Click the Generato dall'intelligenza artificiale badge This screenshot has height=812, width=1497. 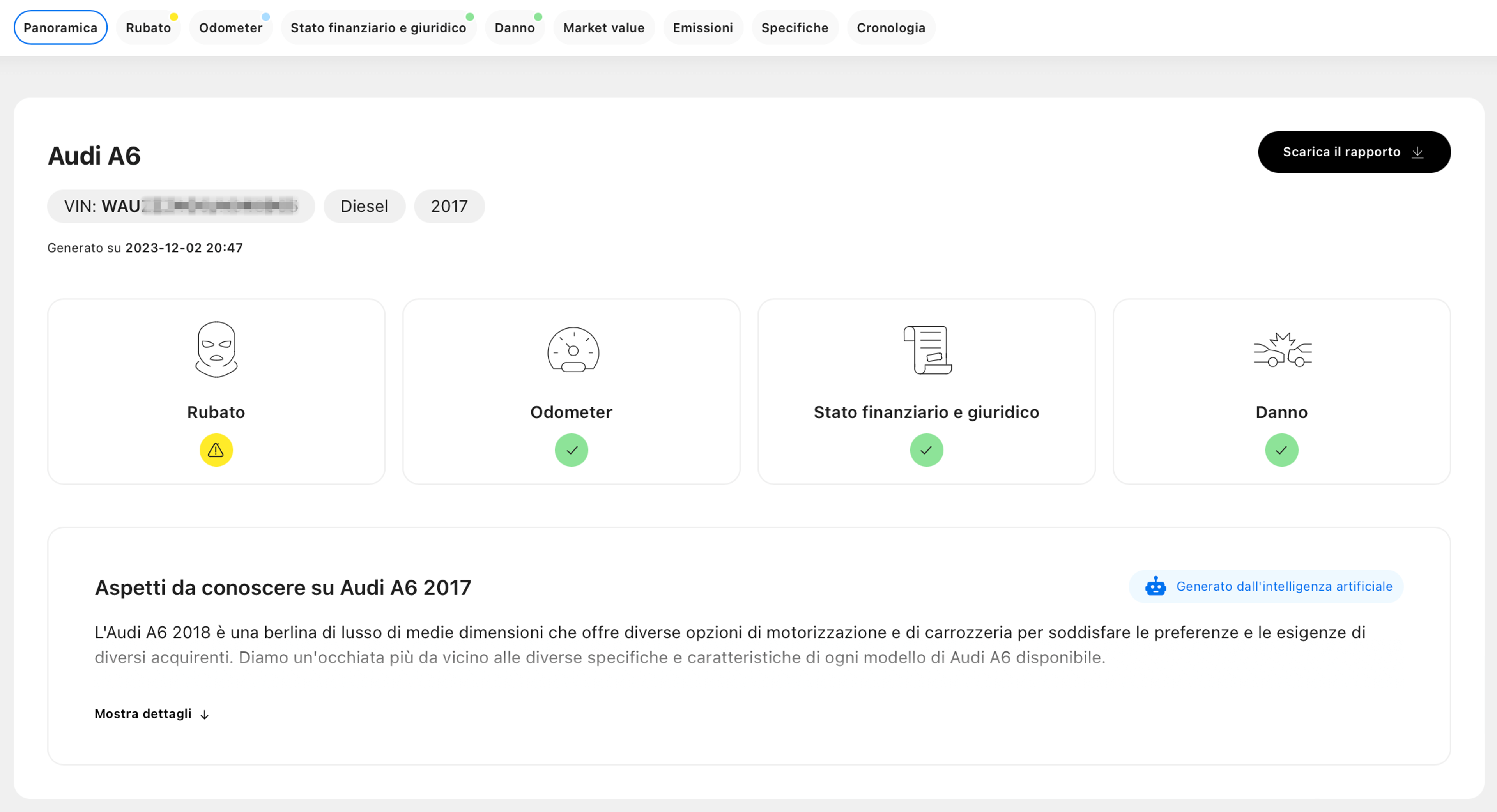1266,586
